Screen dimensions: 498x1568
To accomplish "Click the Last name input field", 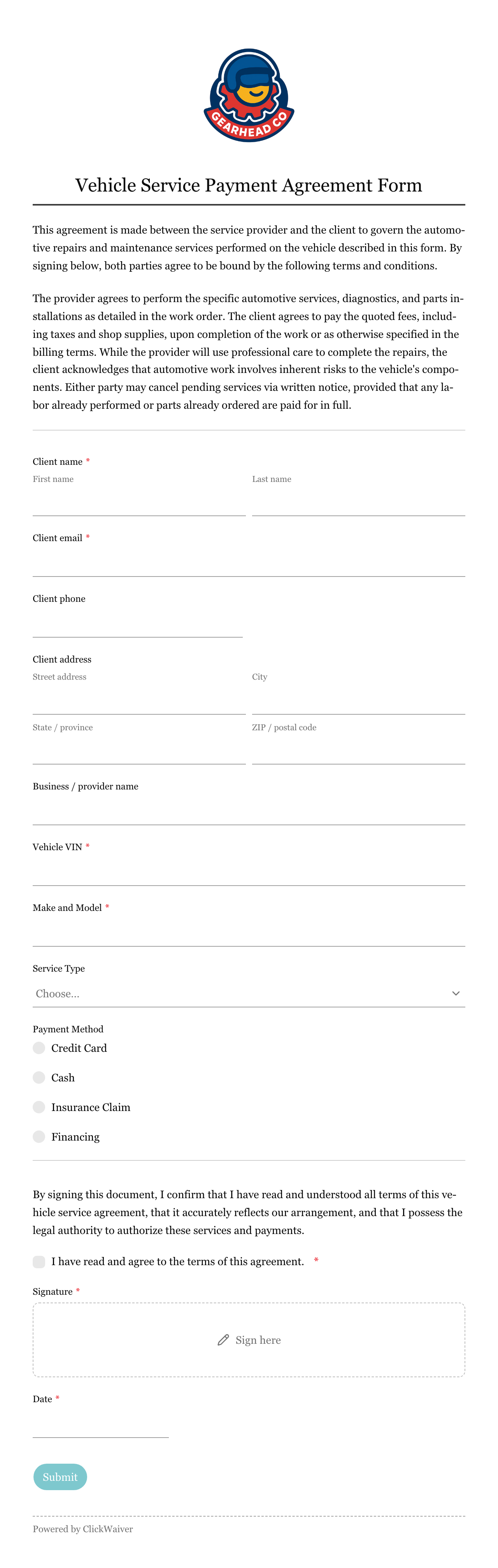I will click(358, 503).
